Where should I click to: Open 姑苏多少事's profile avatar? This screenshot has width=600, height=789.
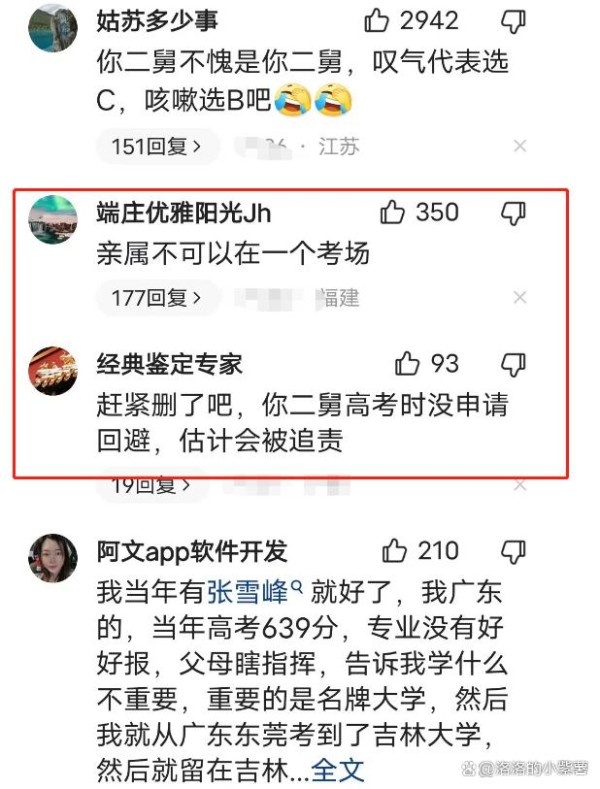coord(53,28)
